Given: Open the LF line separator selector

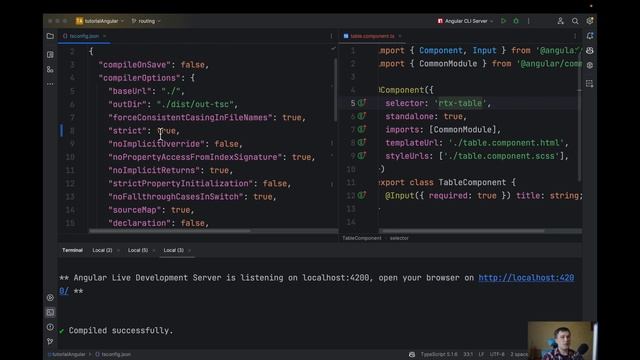Looking at the screenshot, I should tap(481, 354).
